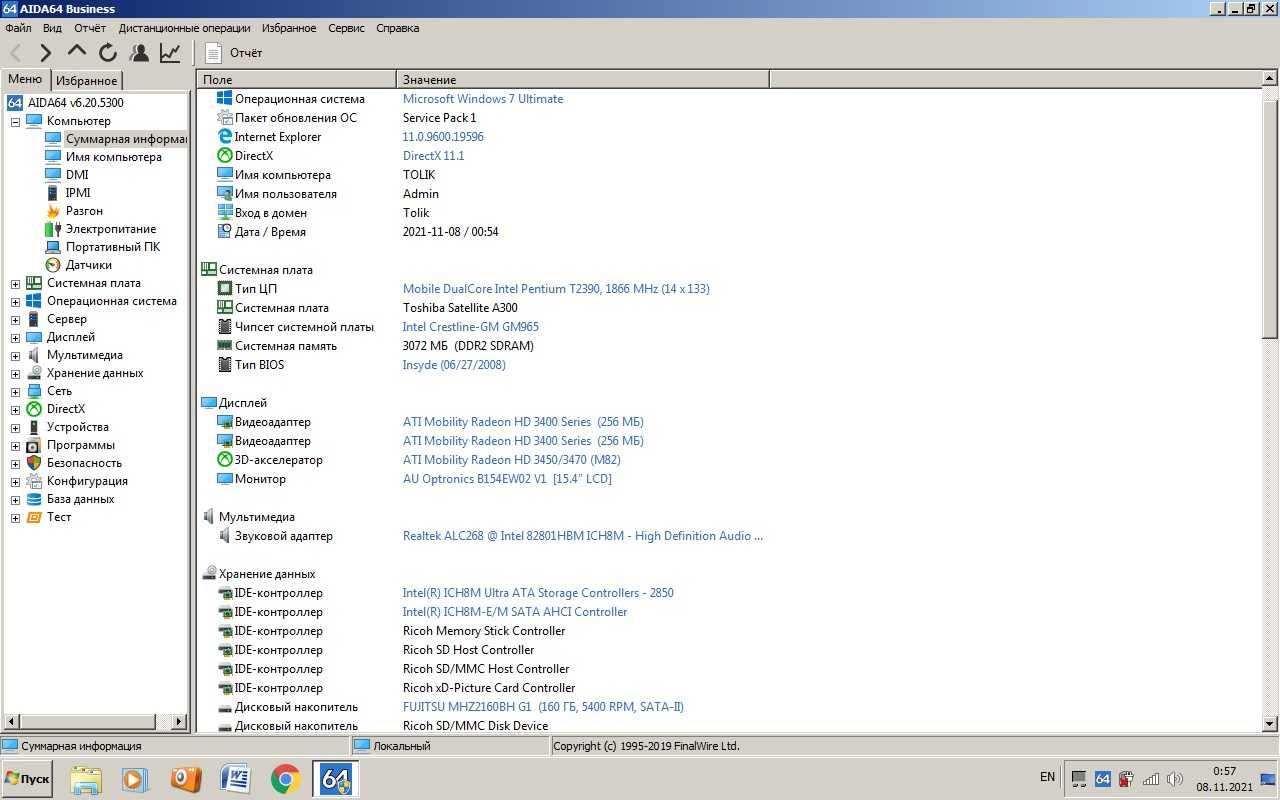Click tree panel horizontal scrollbar right arrow
Image resolution: width=1280 pixels, height=800 pixels.
tap(179, 721)
